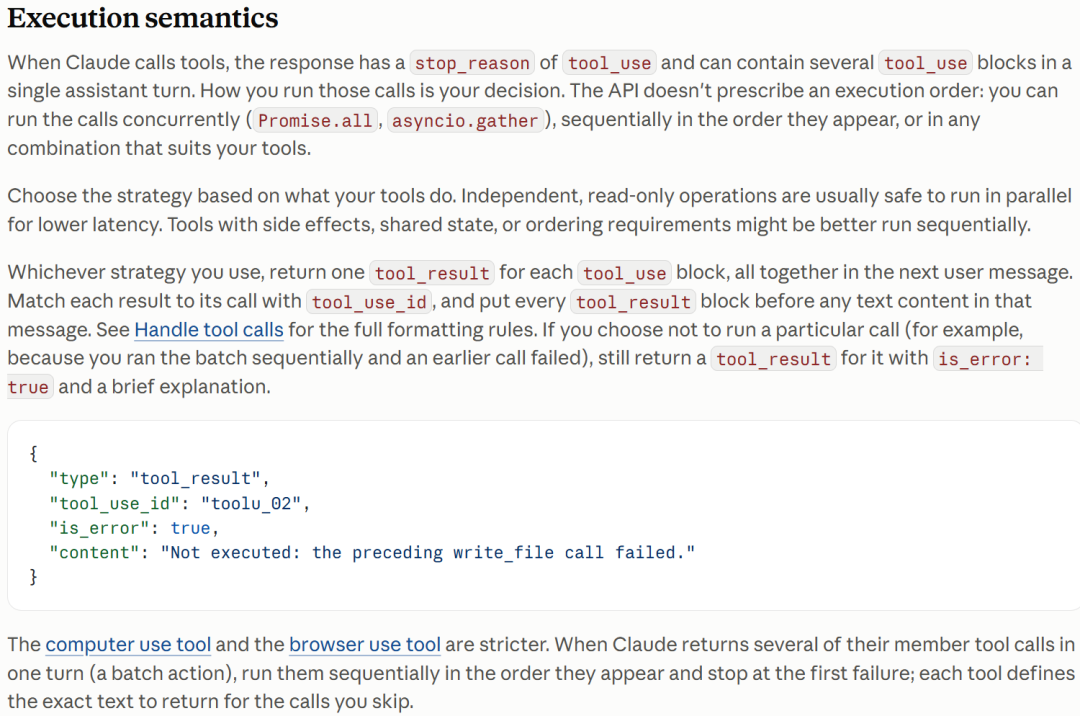
Task: Click the closing curly brace of JSON
Action: point(33,577)
